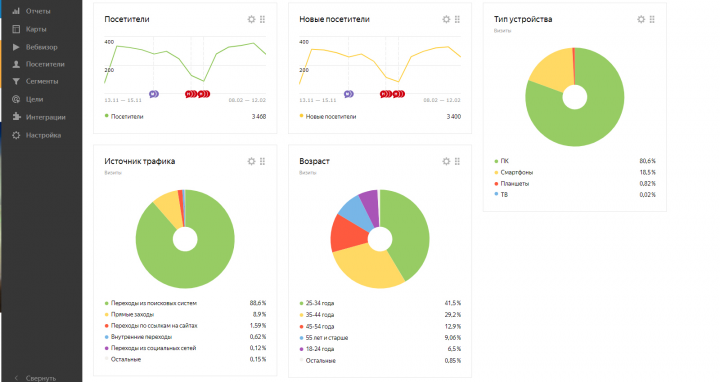Click the 13.11 — 15.11 date label on Посетители chart

(123, 100)
